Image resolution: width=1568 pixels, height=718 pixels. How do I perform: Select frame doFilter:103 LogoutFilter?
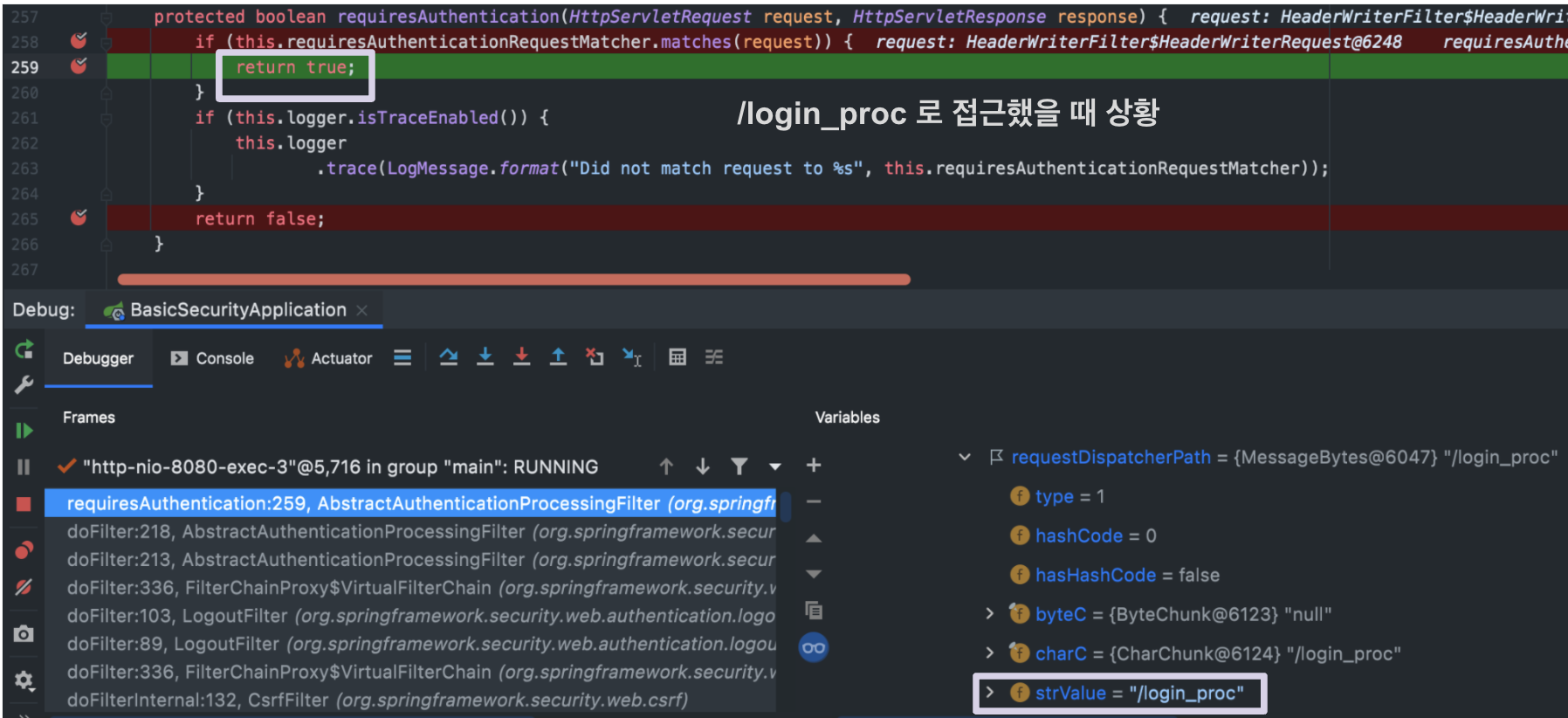pyautogui.click(x=410, y=616)
